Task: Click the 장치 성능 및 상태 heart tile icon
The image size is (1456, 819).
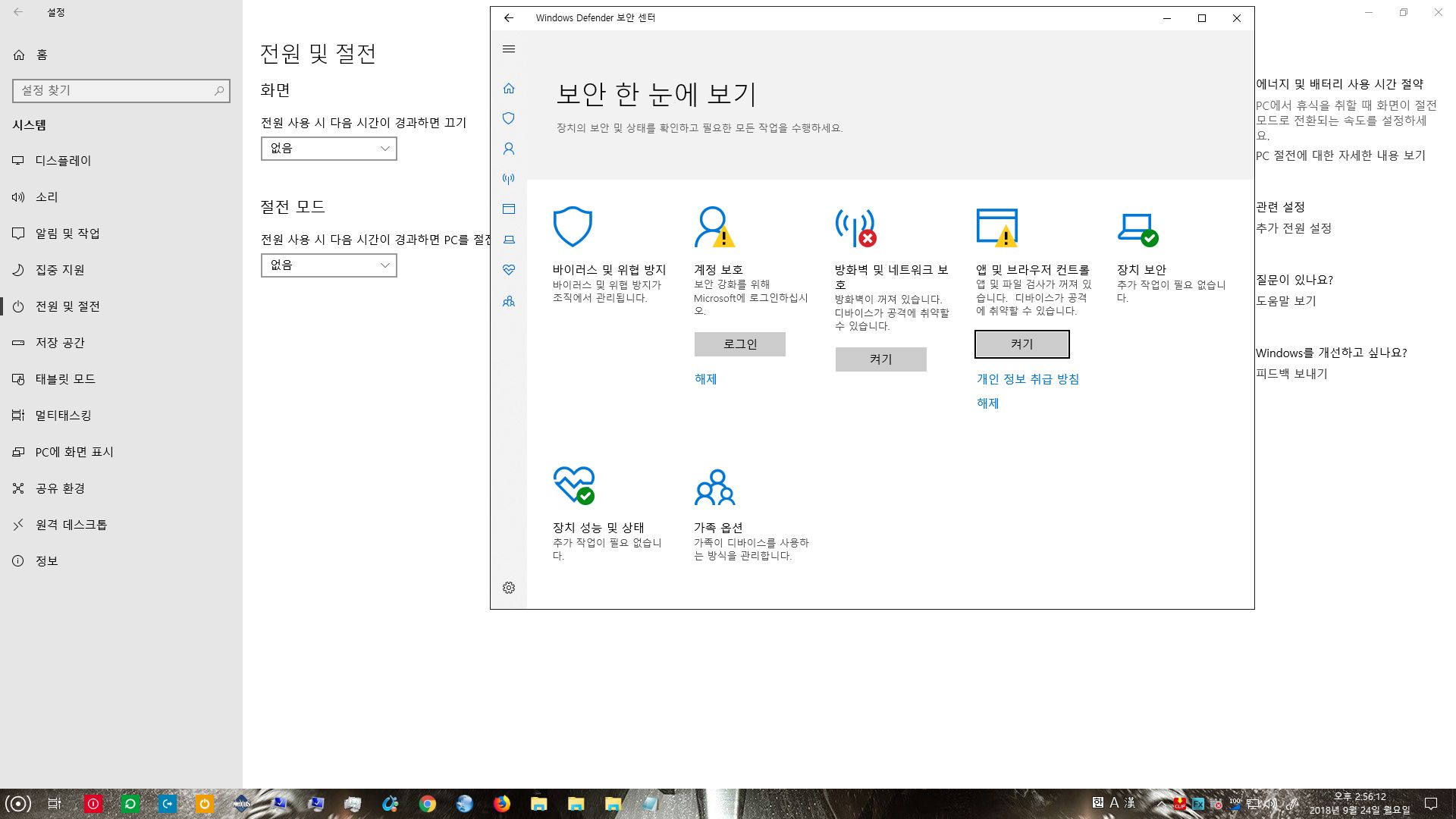Action: click(x=574, y=485)
